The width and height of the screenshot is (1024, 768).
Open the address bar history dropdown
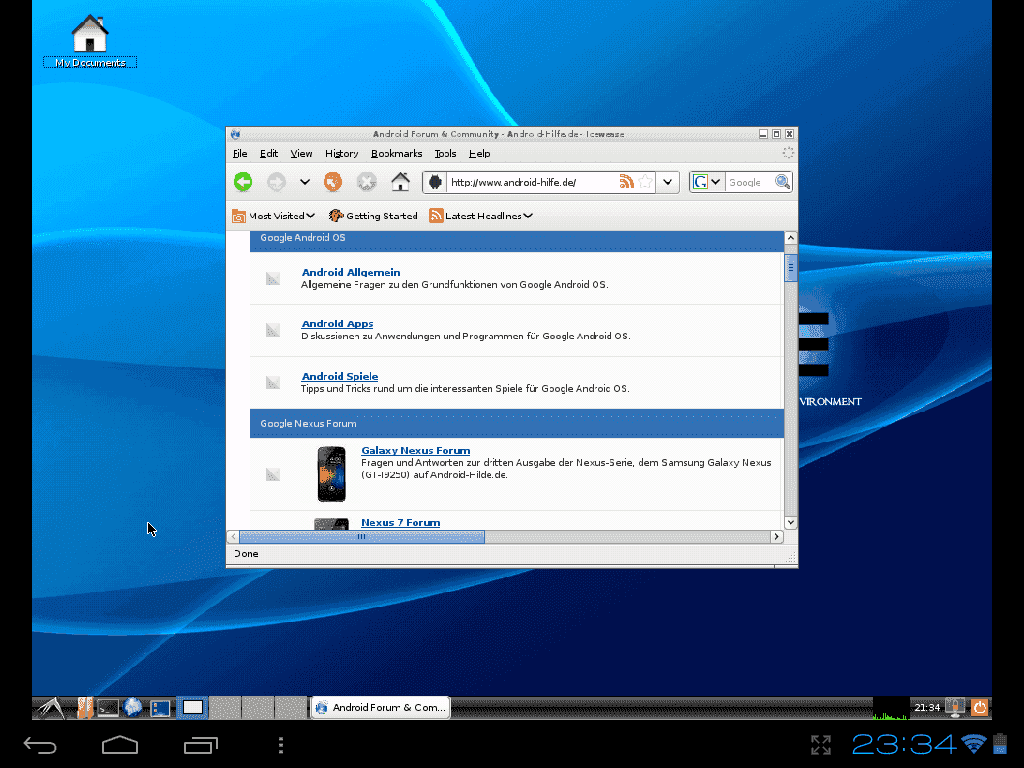point(667,182)
